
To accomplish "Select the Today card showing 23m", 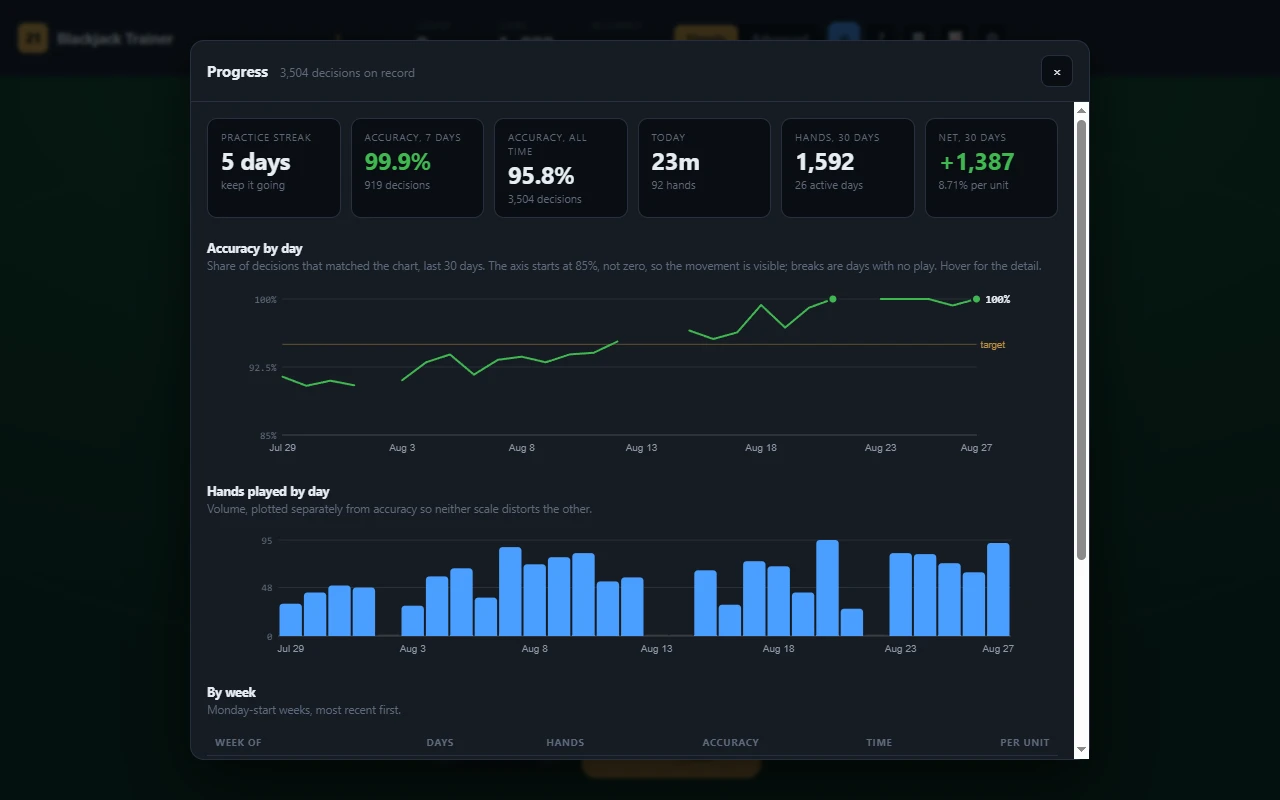I will pyautogui.click(x=704, y=168).
